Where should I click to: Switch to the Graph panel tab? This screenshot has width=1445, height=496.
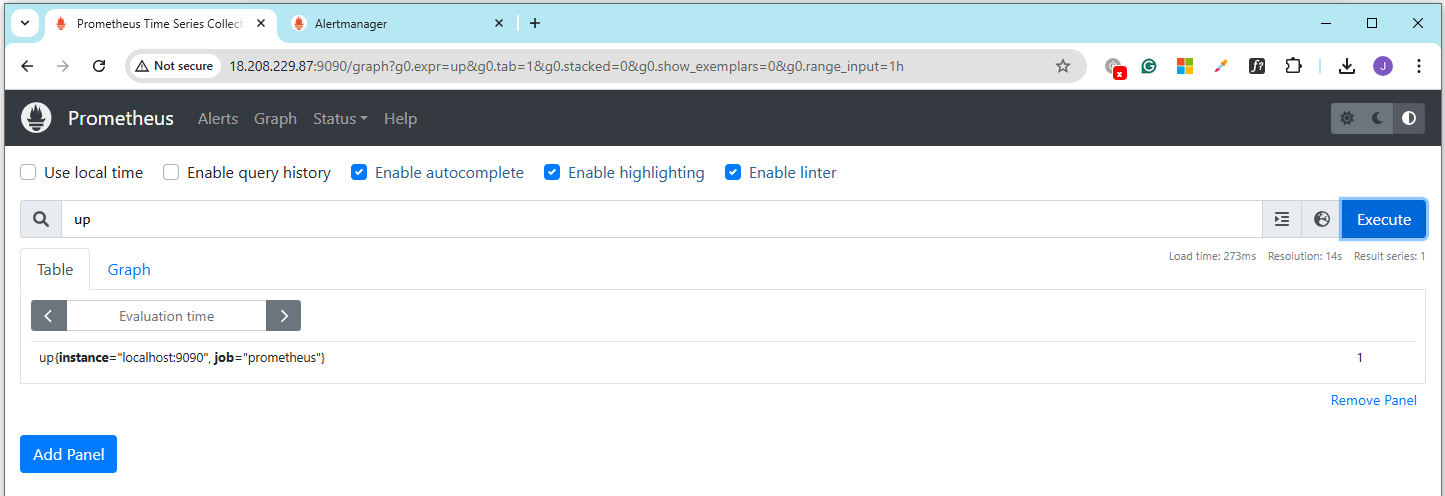[129, 269]
